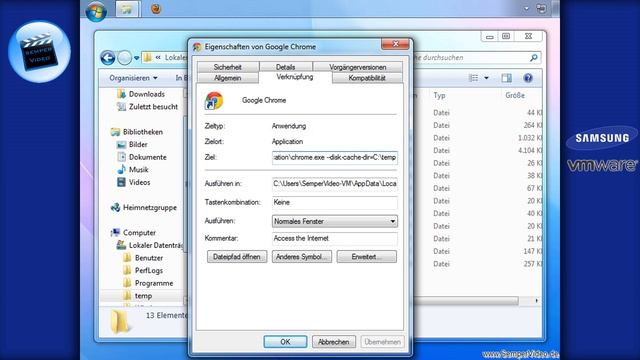Open recent locations arrow in Explorer
Image resolution: width=640 pixels, height=360 pixels.
137,58
